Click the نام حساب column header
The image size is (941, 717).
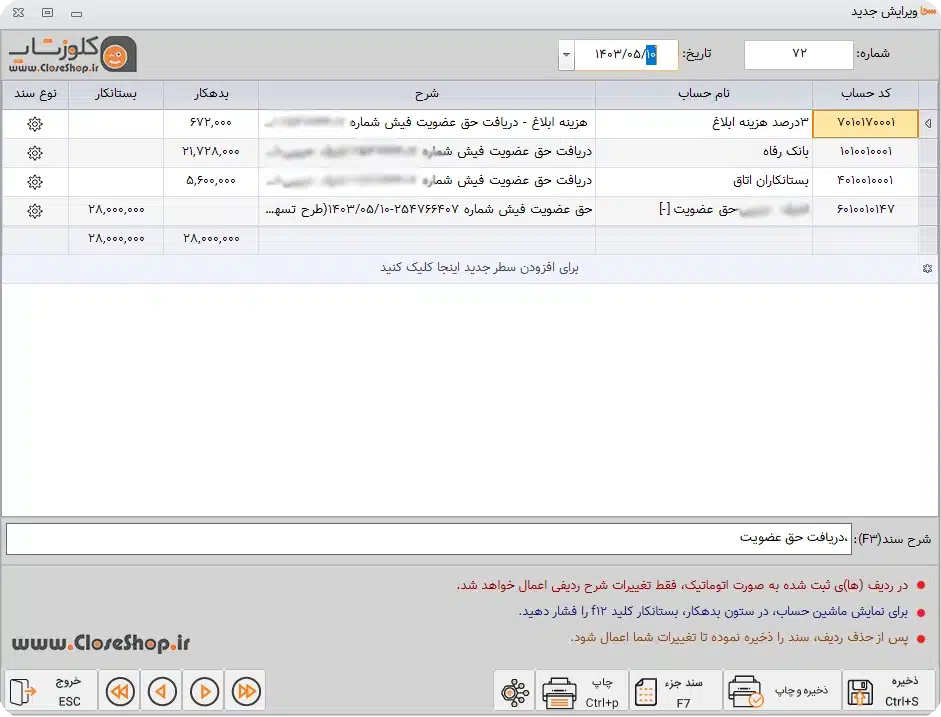pyautogui.click(x=704, y=94)
